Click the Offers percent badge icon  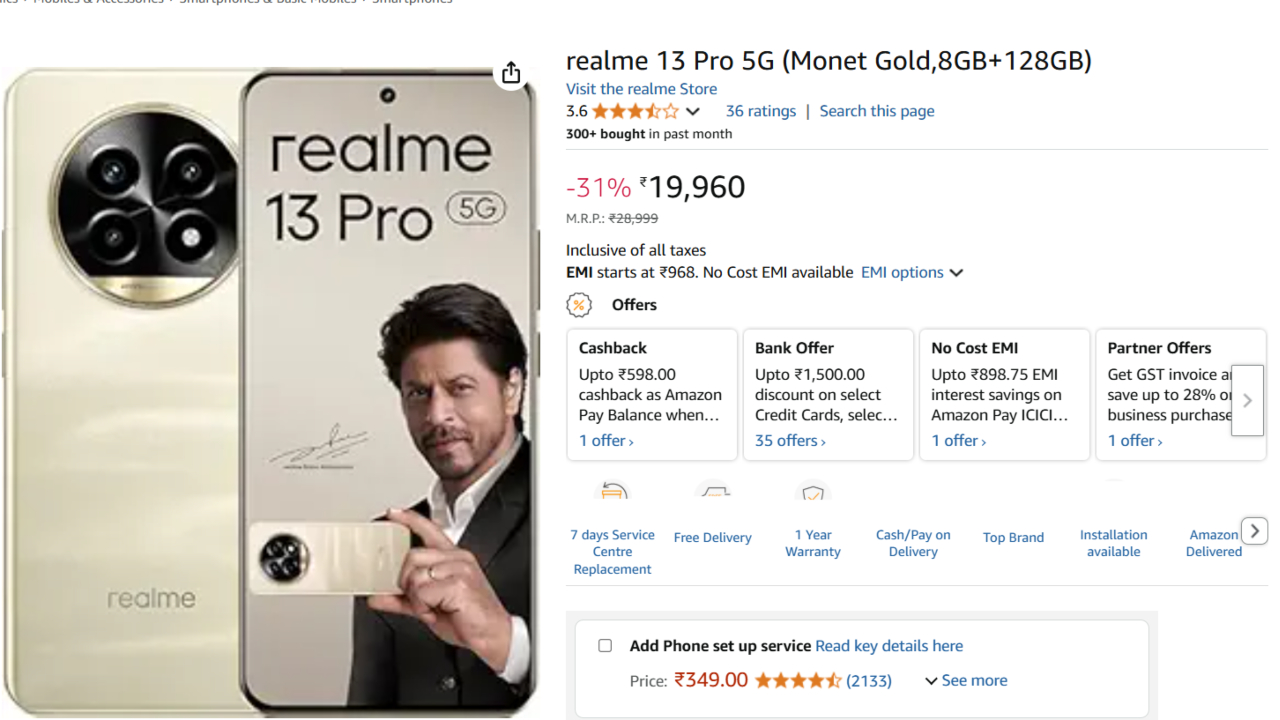click(579, 305)
